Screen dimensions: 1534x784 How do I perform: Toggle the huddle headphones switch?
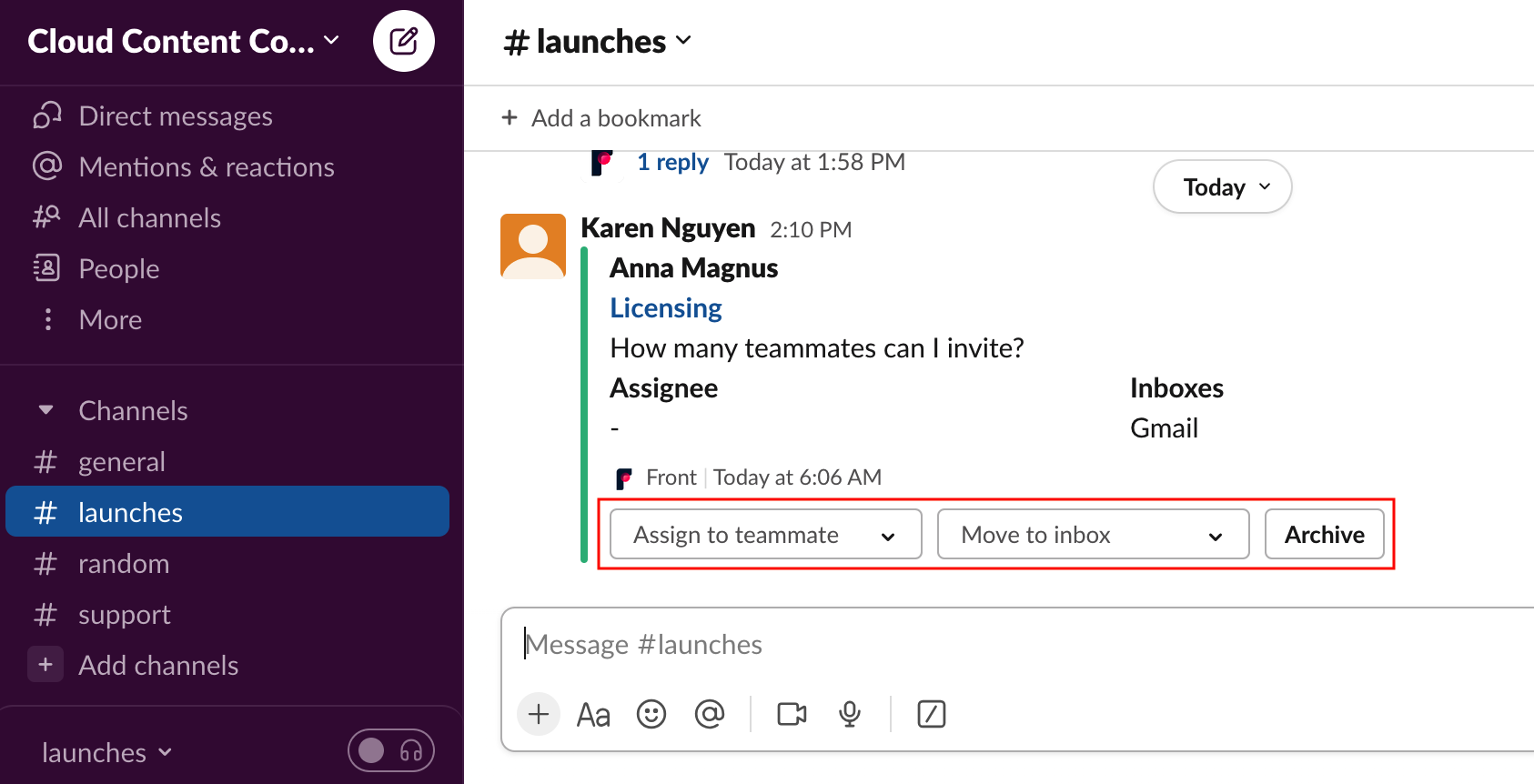[x=391, y=750]
